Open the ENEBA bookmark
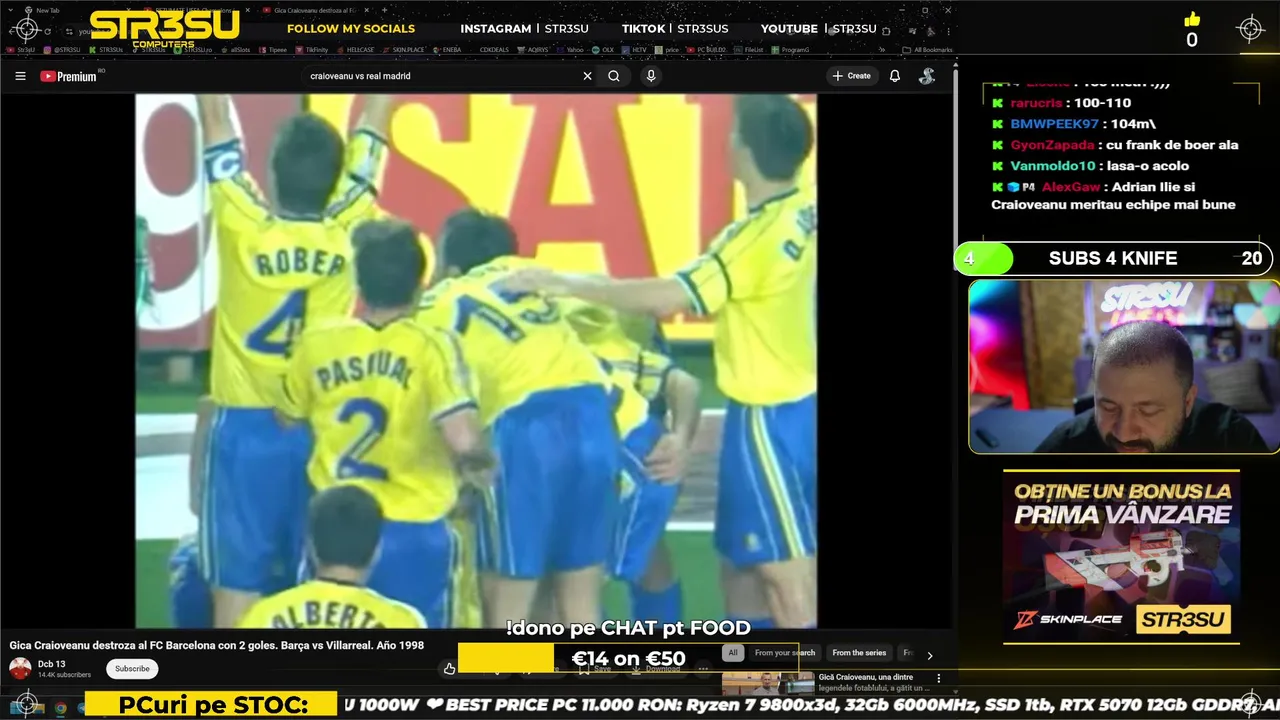The image size is (1280, 720). coord(446,49)
